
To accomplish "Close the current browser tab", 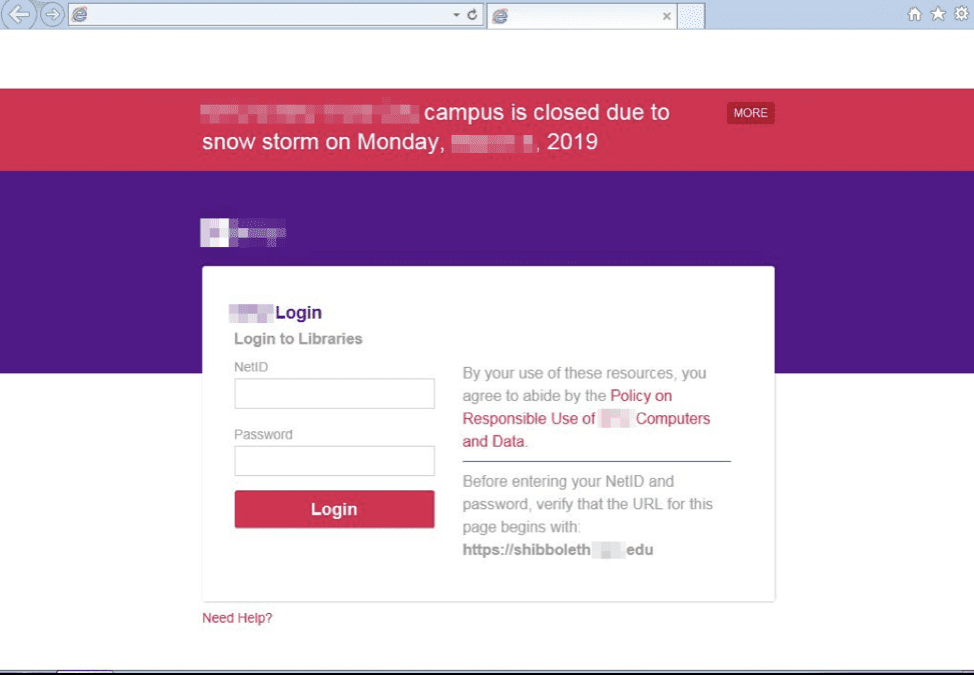I will [x=667, y=16].
